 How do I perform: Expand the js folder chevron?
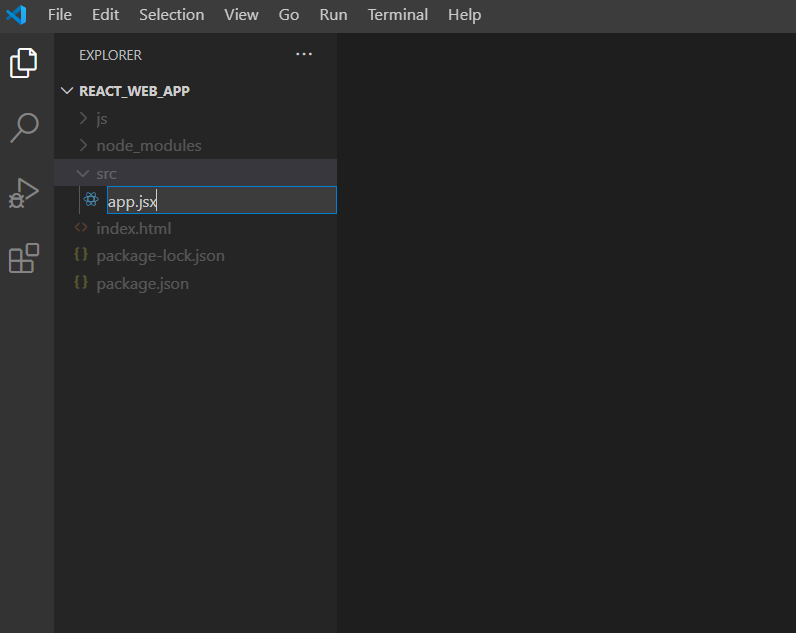83,118
